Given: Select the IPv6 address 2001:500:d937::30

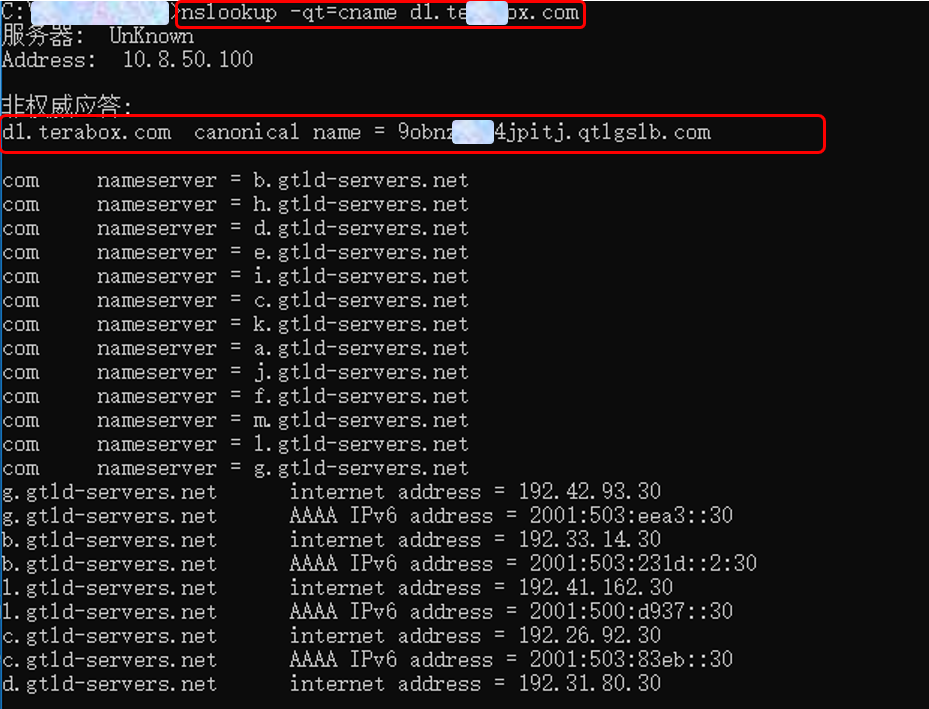Looking at the screenshot, I should point(631,611).
